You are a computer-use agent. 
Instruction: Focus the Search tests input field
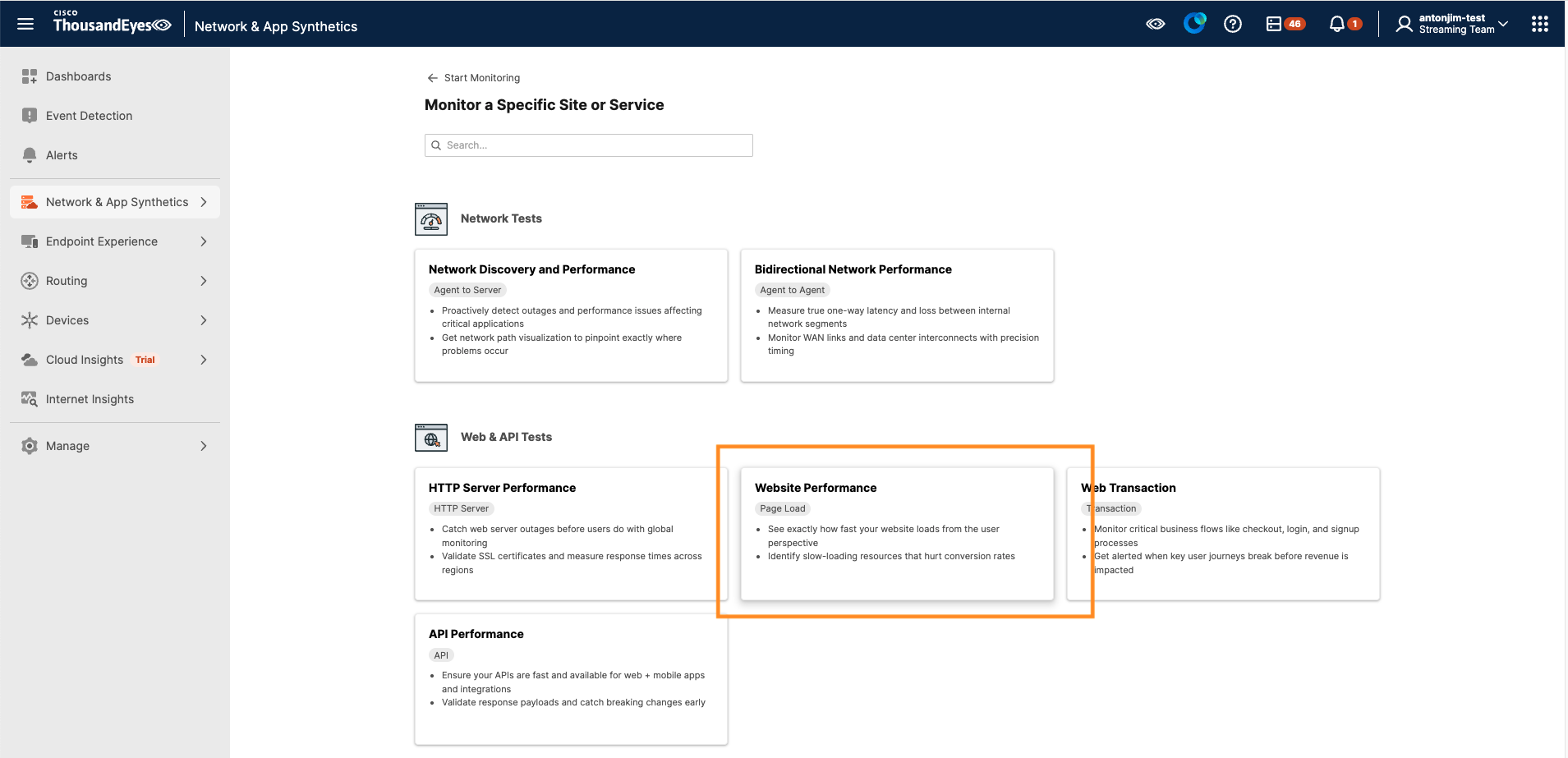[x=589, y=145]
